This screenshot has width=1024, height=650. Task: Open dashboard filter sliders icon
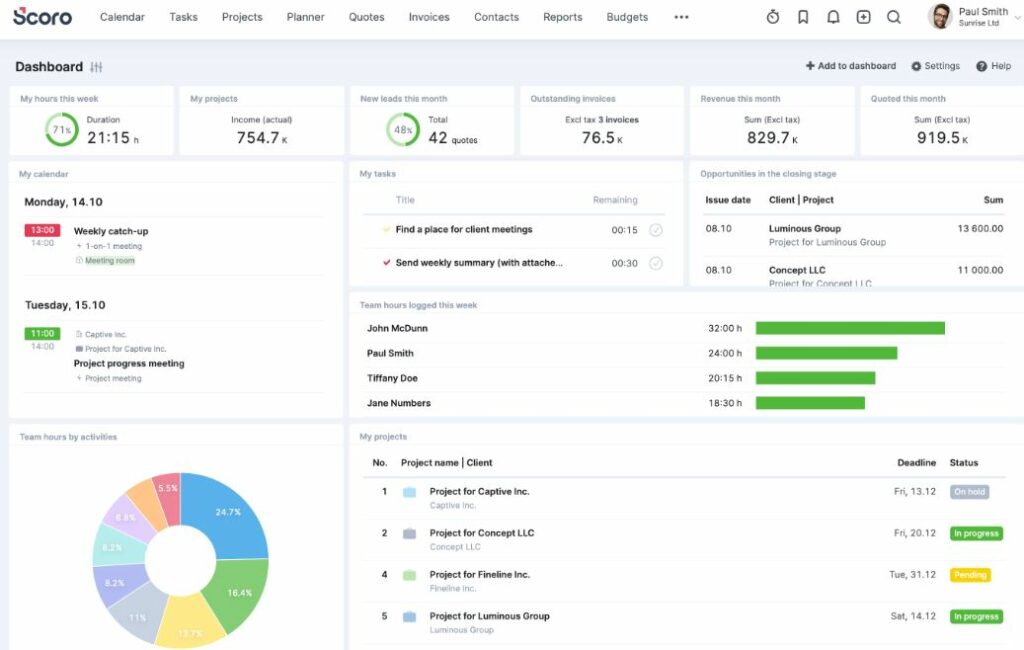click(x=97, y=67)
